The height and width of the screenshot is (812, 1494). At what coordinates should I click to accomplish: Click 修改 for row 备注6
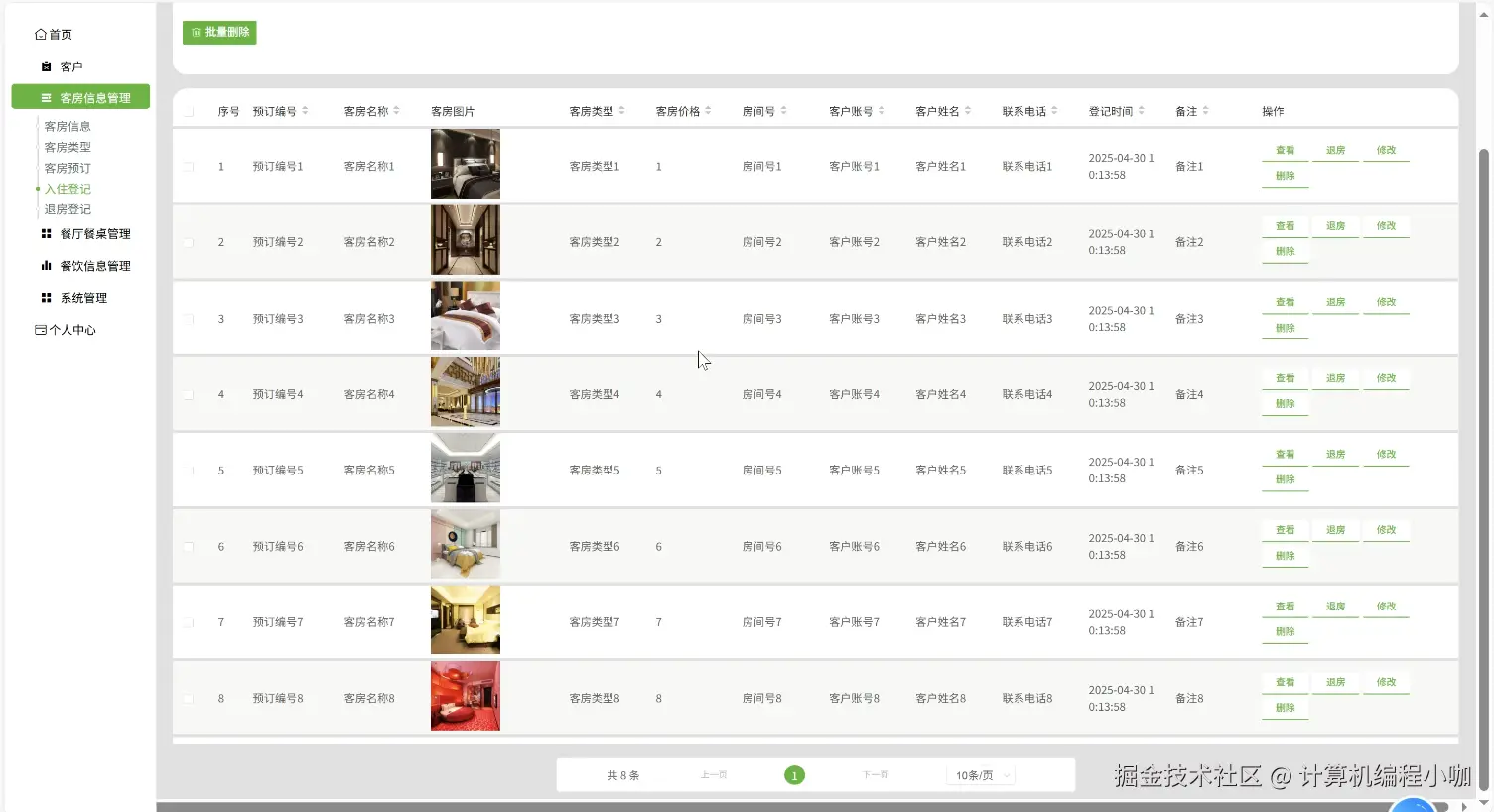(1386, 531)
